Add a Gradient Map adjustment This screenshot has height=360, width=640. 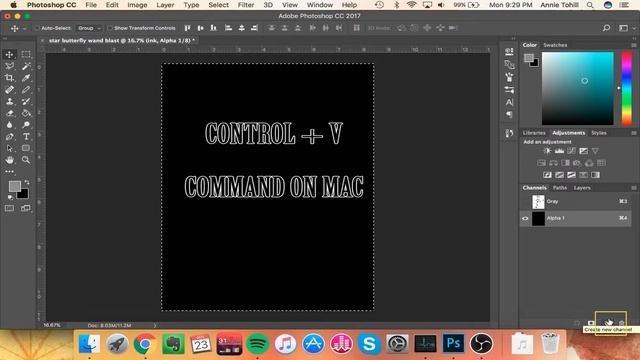tap(596, 175)
